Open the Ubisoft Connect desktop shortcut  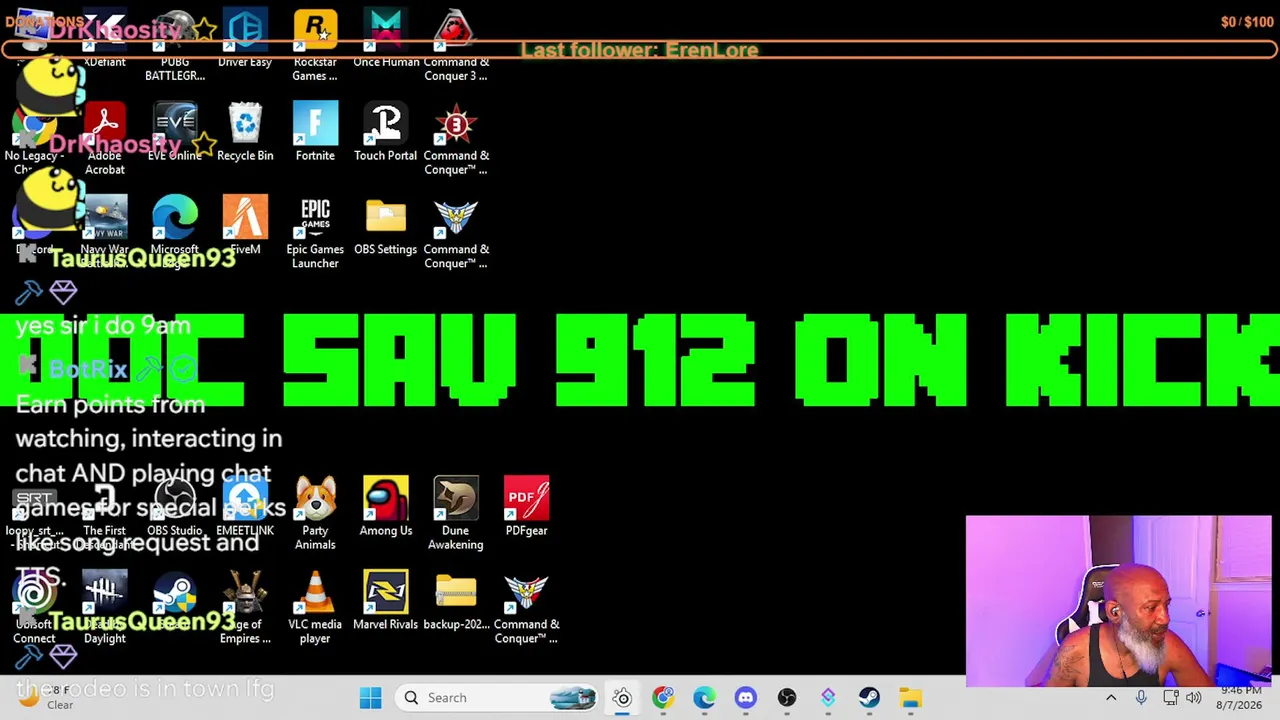[x=34, y=608]
